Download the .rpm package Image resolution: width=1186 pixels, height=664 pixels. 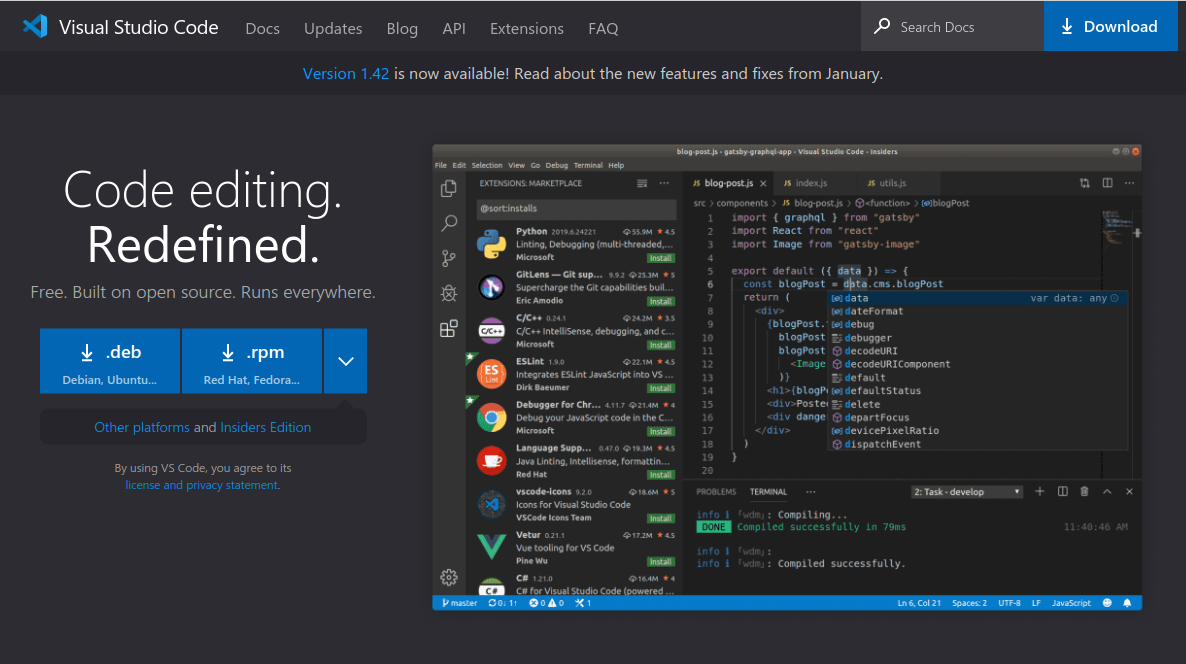[x=252, y=361]
